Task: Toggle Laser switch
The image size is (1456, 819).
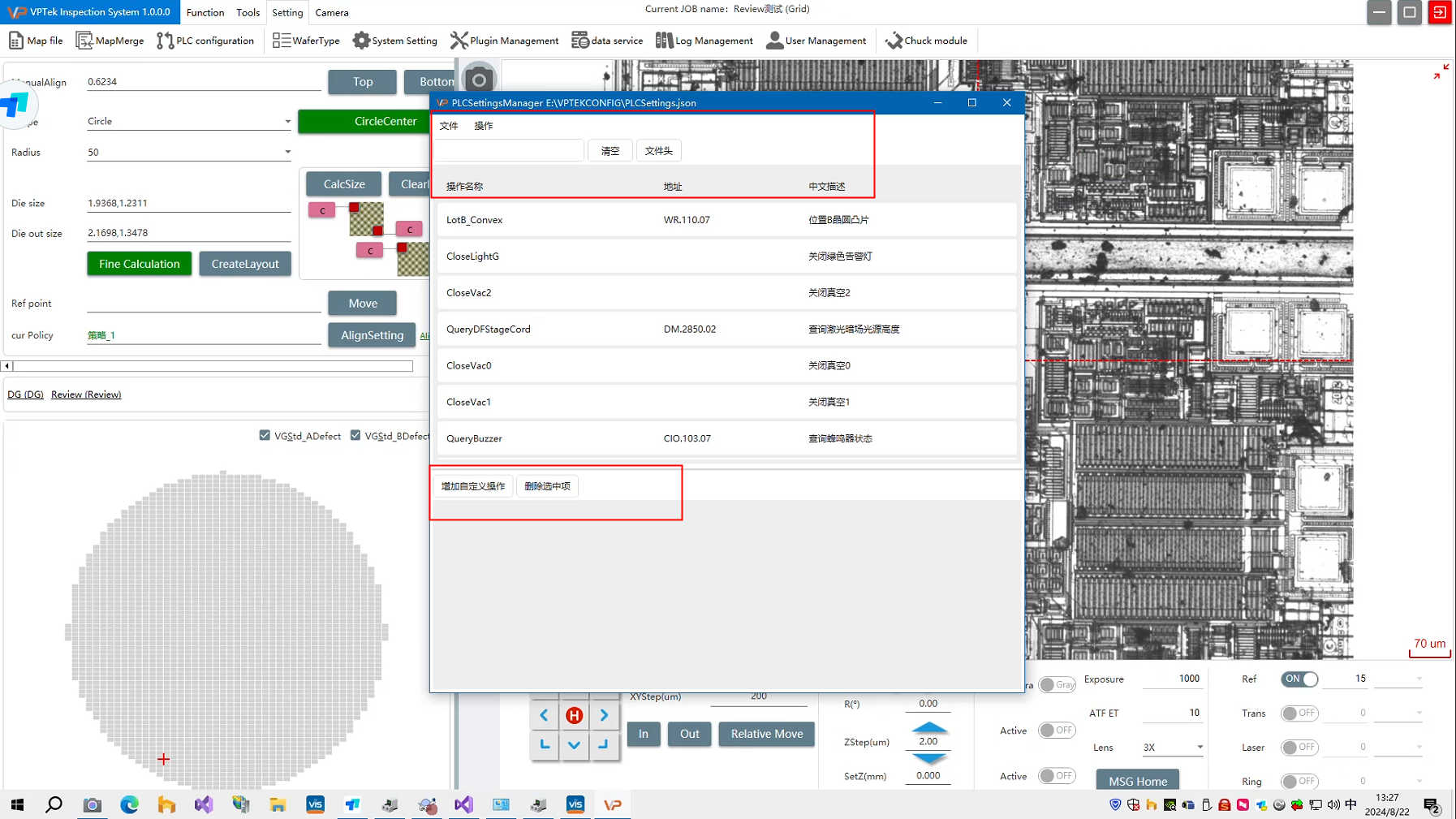Action: (x=1299, y=747)
